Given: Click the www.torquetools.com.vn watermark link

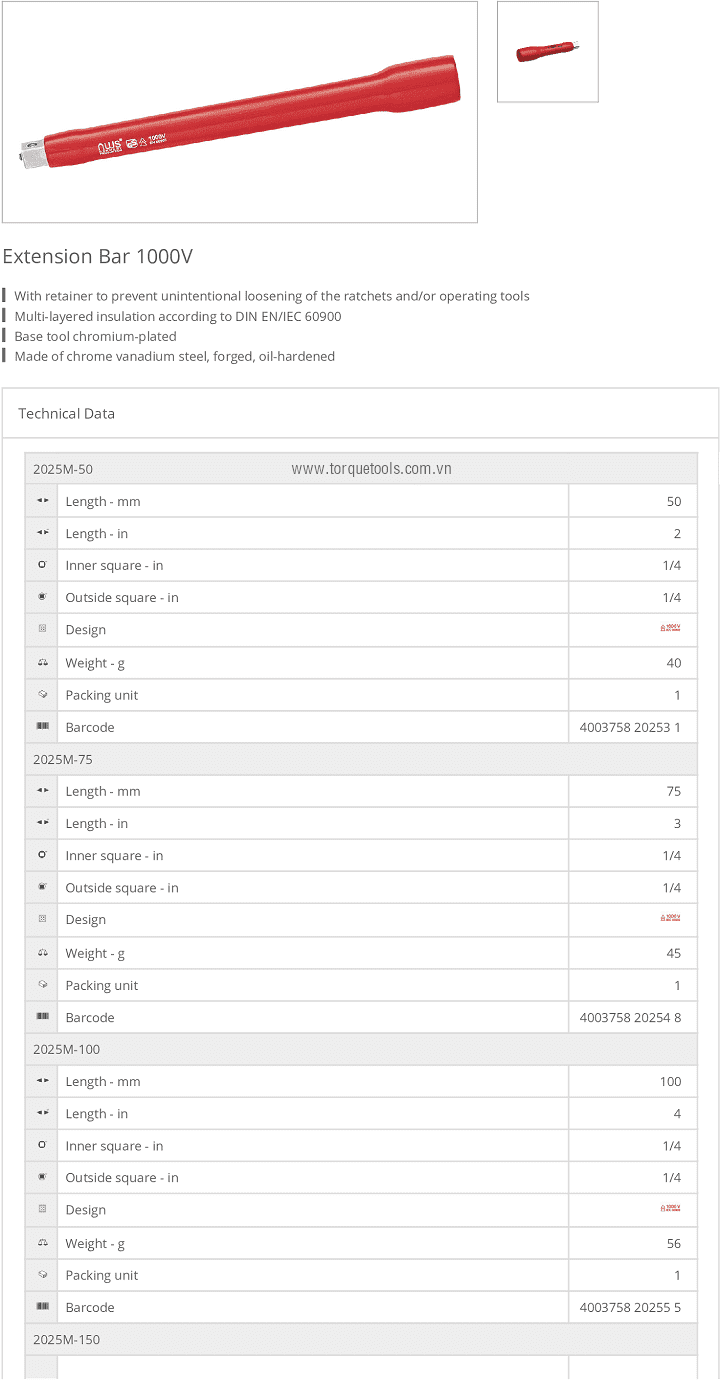Looking at the screenshot, I should 371,469.
